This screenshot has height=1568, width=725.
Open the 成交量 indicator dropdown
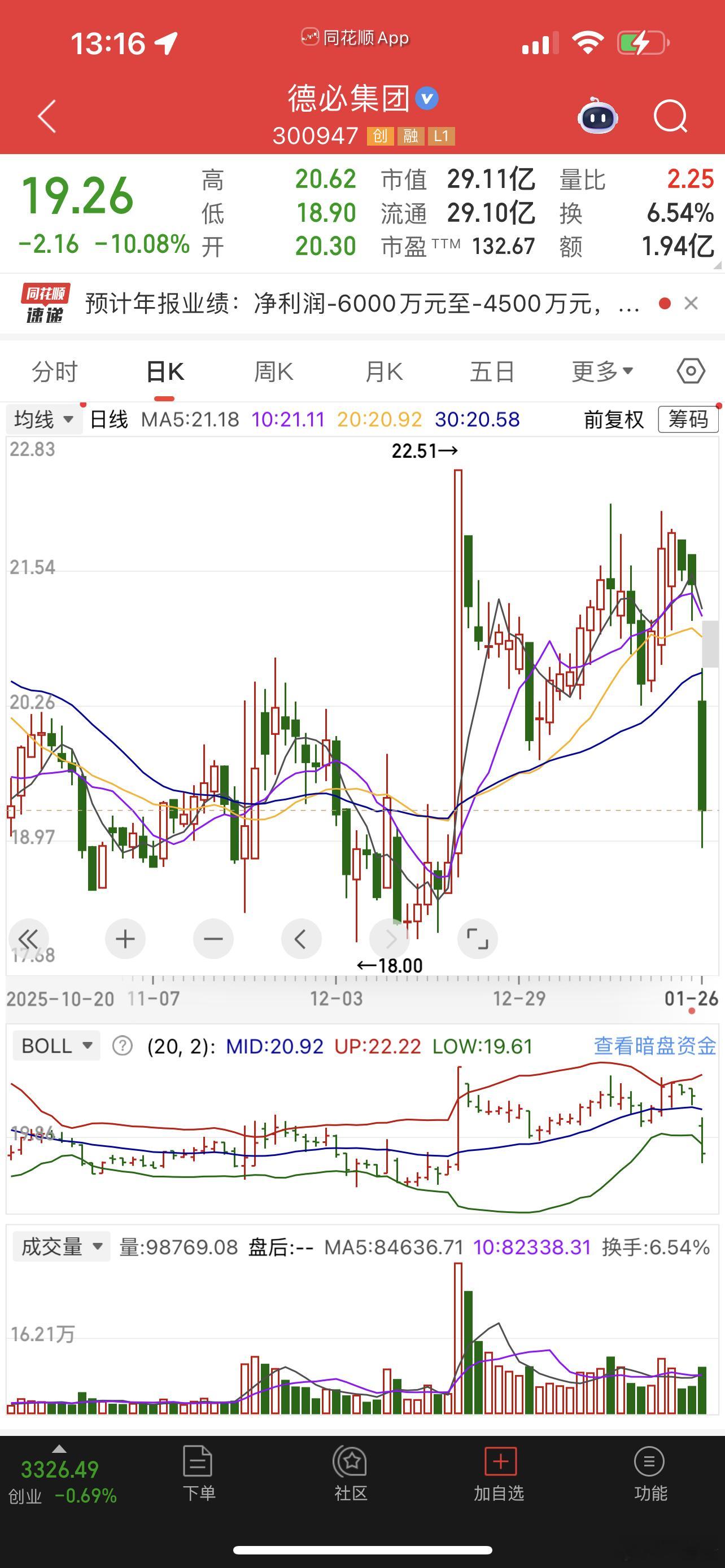(62, 1247)
